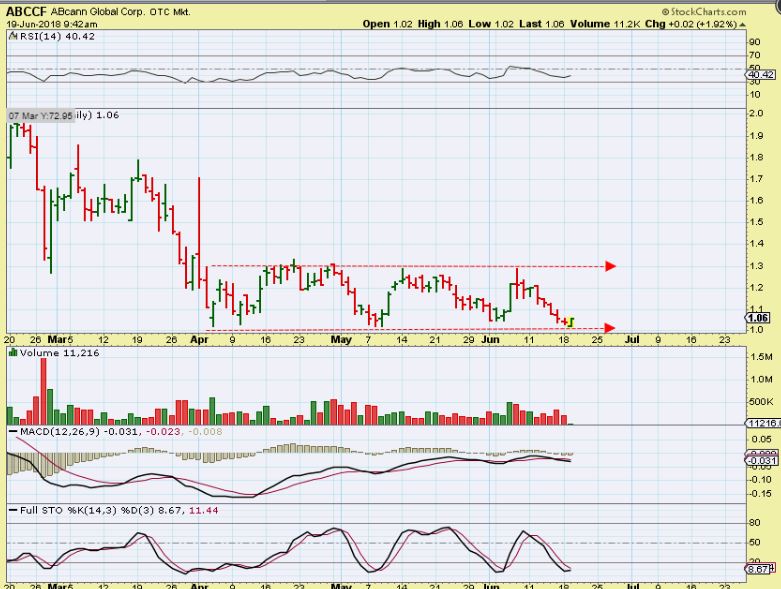Screen dimensions: 781x589
Task: Click the 40.42 RSI value tag
Action: (x=762, y=75)
